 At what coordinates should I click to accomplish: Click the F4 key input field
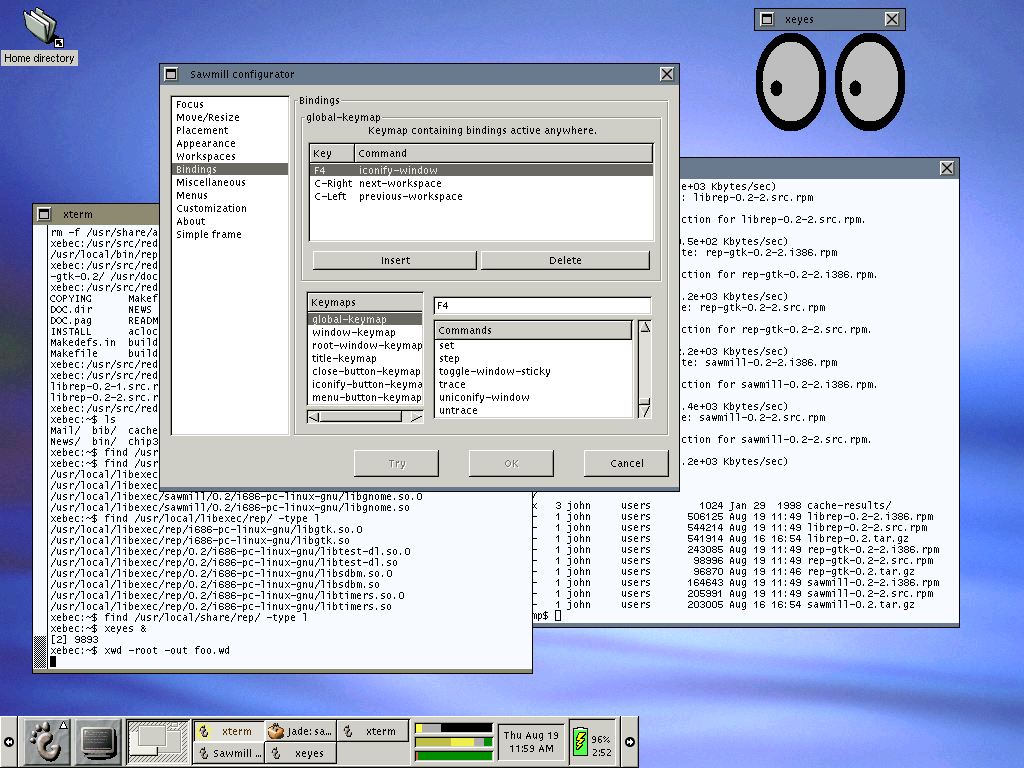point(542,305)
